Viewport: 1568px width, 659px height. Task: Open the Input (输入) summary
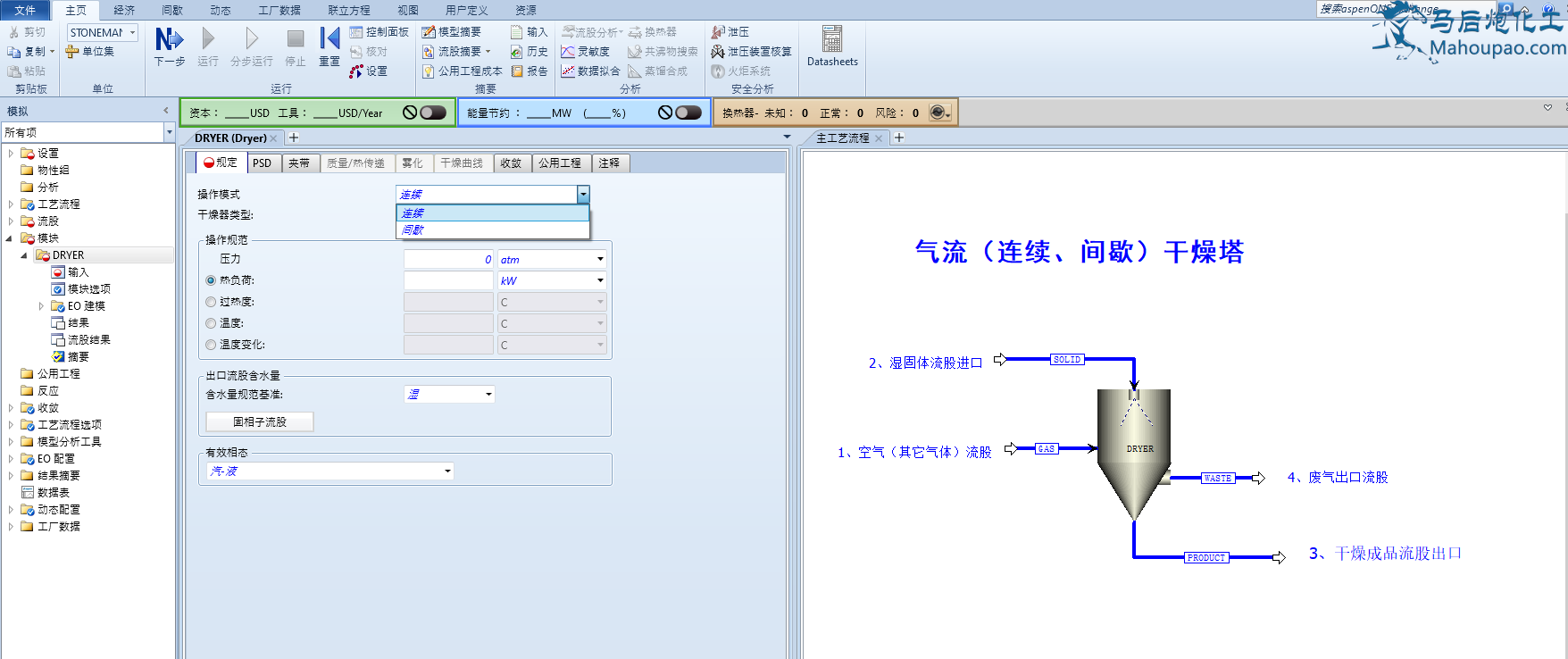click(x=529, y=32)
